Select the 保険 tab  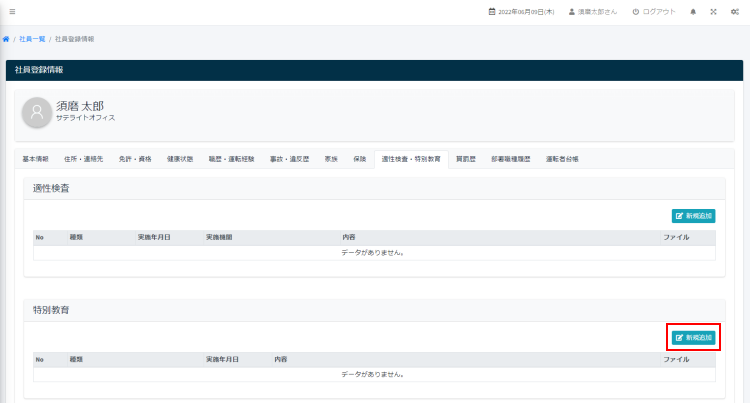click(x=360, y=159)
